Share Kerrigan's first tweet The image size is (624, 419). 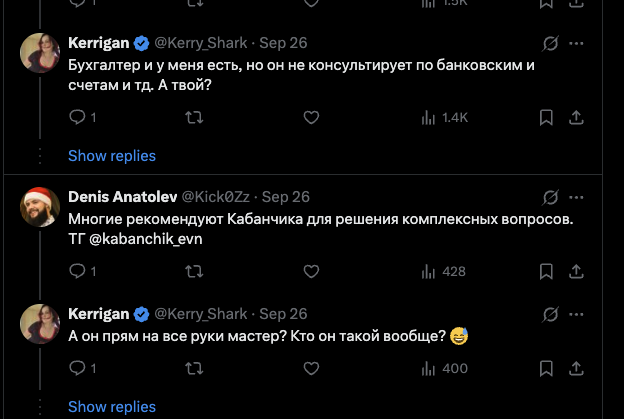576,118
